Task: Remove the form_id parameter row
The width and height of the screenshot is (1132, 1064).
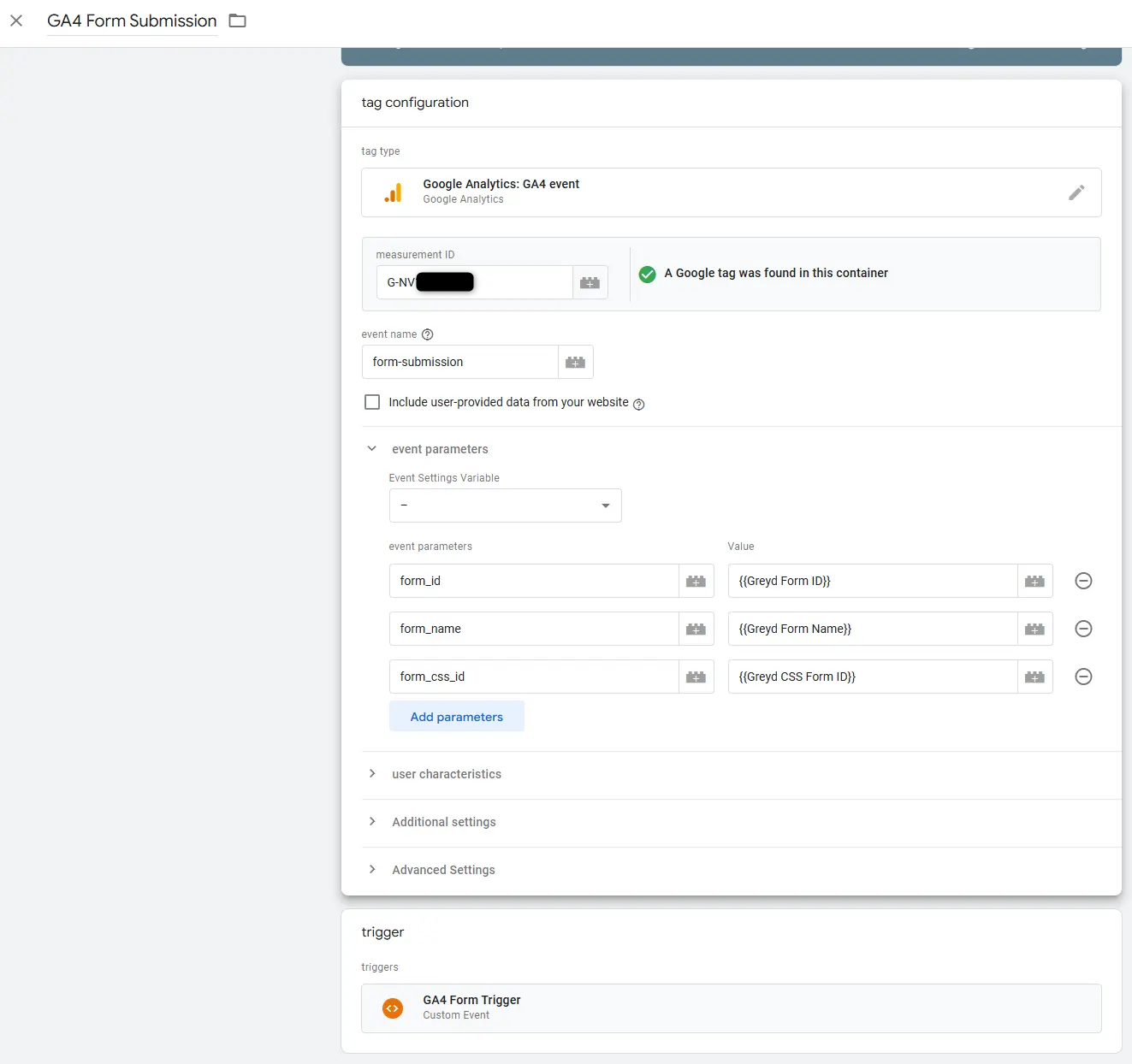Action: pyautogui.click(x=1083, y=581)
